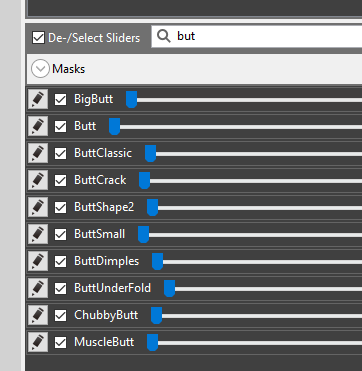Screen dimensions: 362x371
Task: Open edit mode for ButtCrack slider
Action: click(x=38, y=180)
